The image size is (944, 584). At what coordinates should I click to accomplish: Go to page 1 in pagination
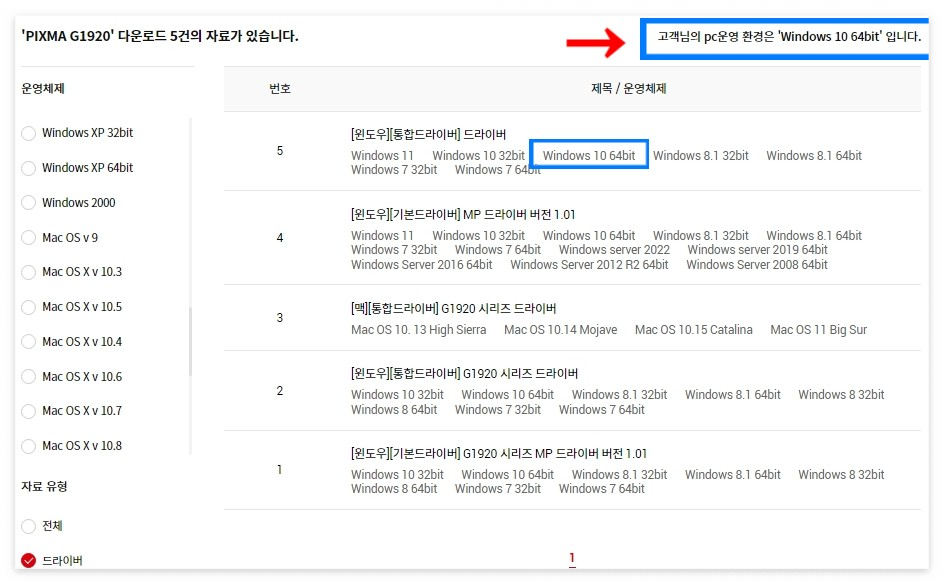coord(571,558)
